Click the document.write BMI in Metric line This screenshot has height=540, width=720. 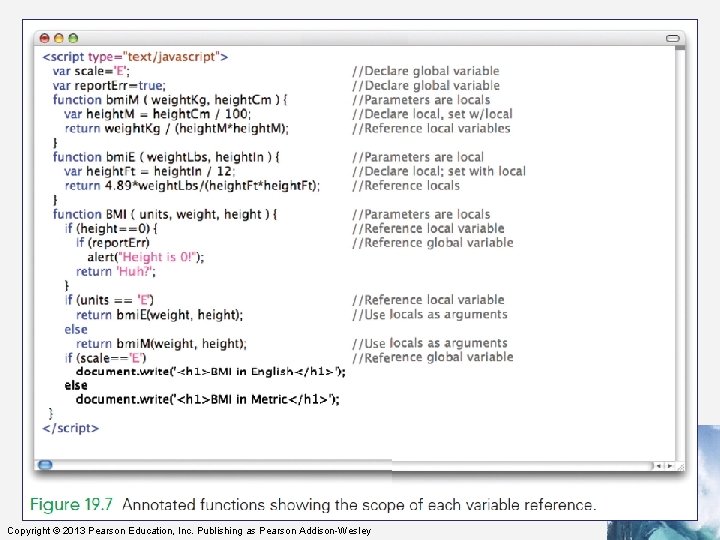tap(208, 399)
